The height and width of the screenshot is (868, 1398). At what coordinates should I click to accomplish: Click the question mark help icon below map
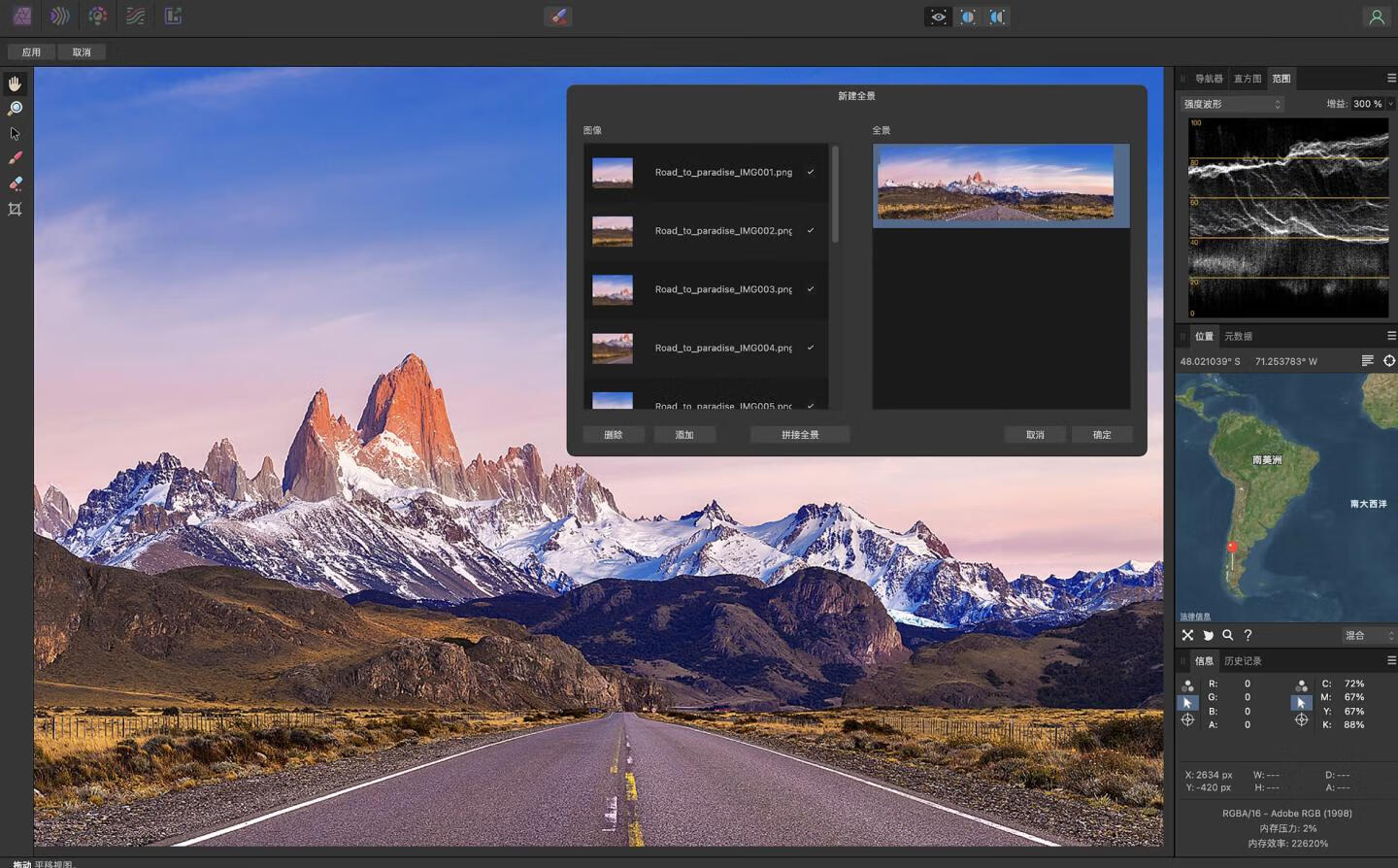point(1248,635)
